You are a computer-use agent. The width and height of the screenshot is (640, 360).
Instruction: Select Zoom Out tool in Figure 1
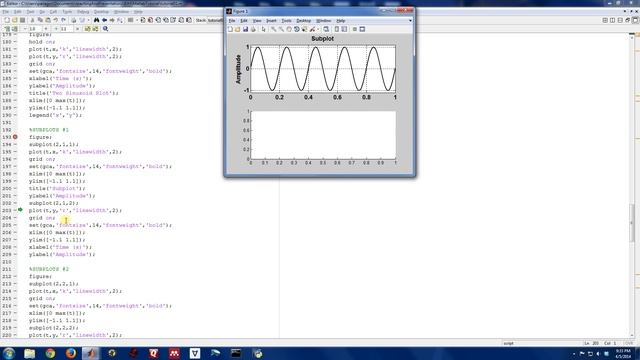[281, 29]
